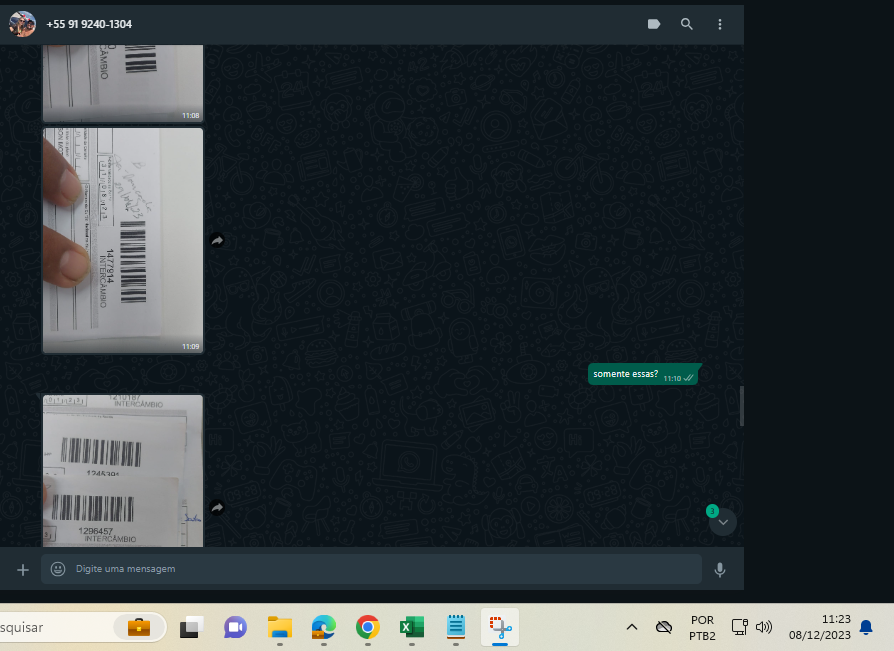Open Notepad from the taskbar
The height and width of the screenshot is (651, 894).
pyautogui.click(x=456, y=627)
